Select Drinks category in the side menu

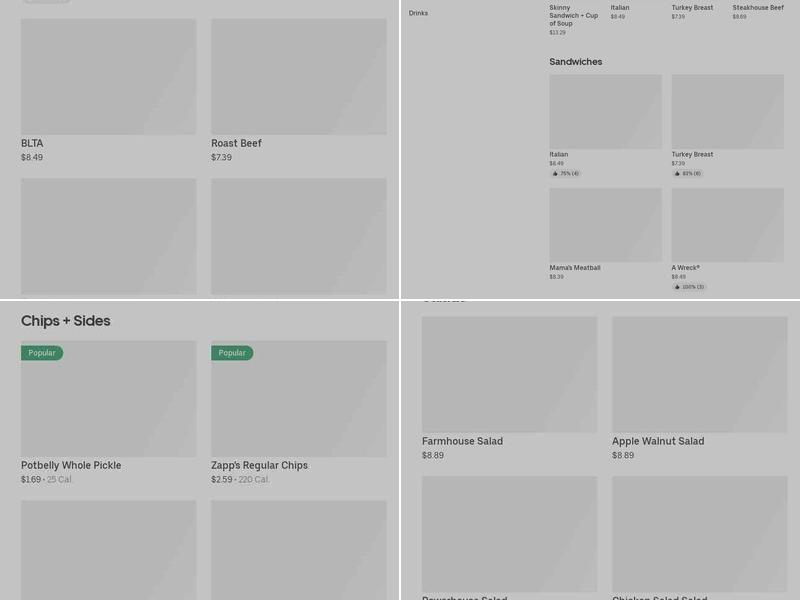418,13
